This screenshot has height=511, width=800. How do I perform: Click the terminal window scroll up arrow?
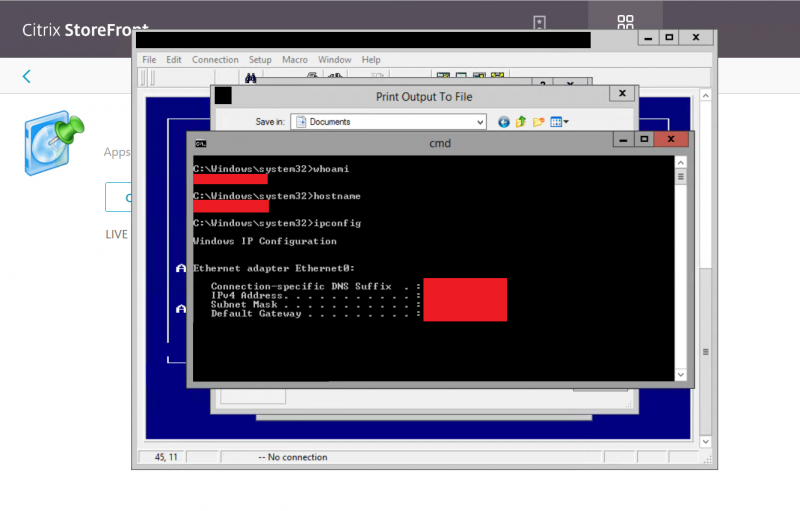tap(706, 96)
